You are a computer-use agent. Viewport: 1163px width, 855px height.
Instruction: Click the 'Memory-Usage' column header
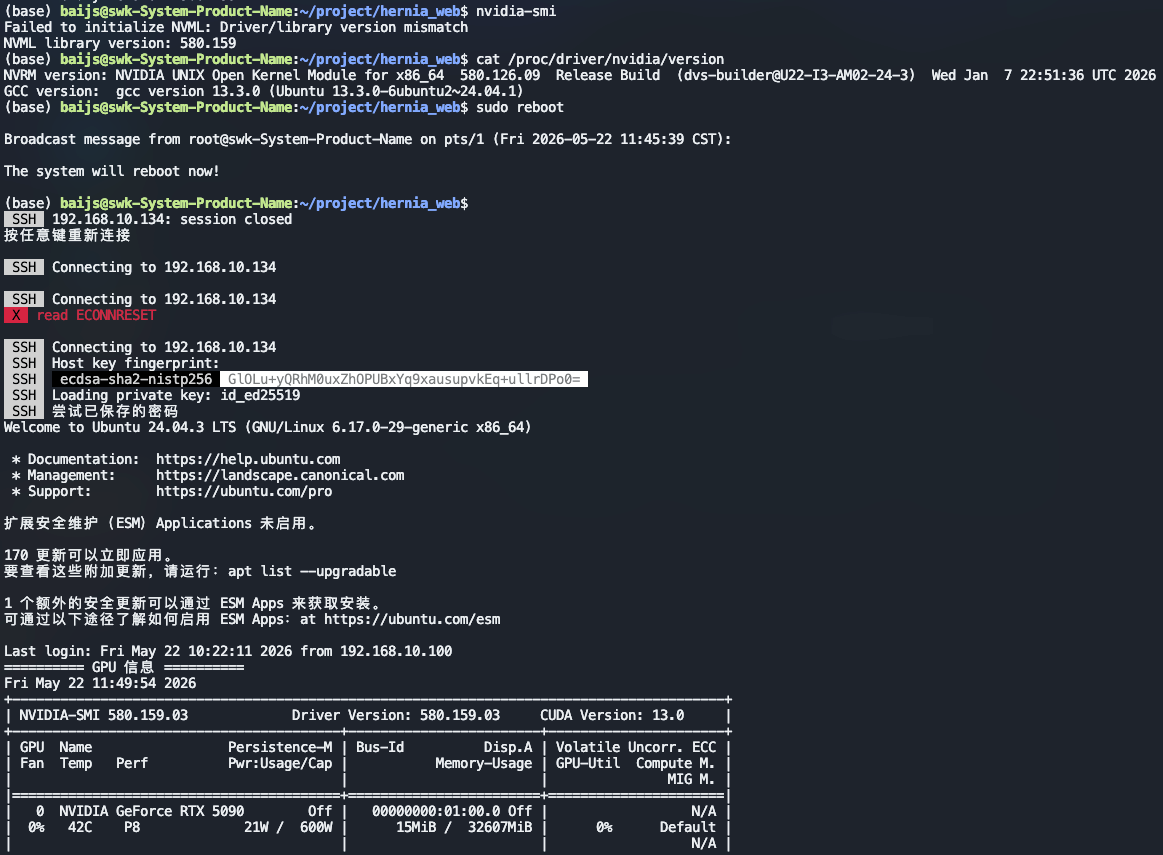pos(484,764)
